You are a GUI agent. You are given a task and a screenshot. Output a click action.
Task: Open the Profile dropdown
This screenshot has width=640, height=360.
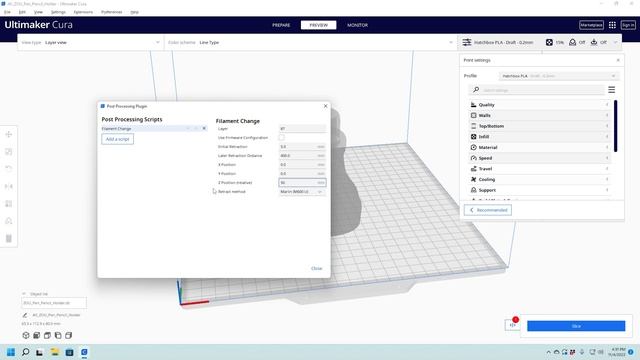(558, 76)
